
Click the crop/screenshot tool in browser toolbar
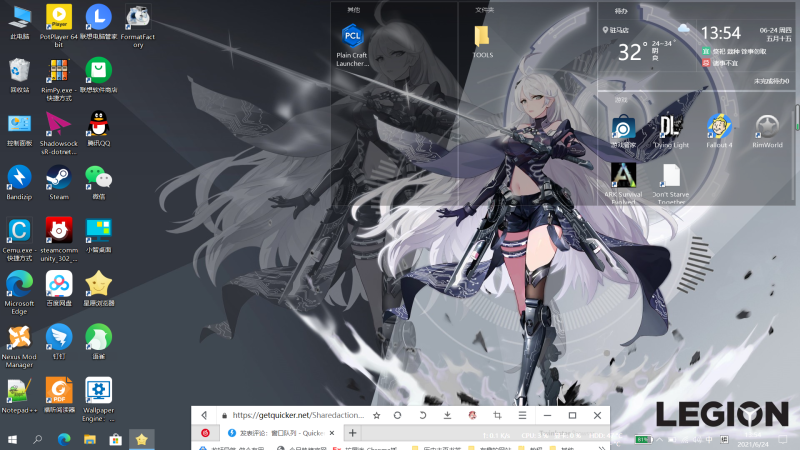click(497, 415)
